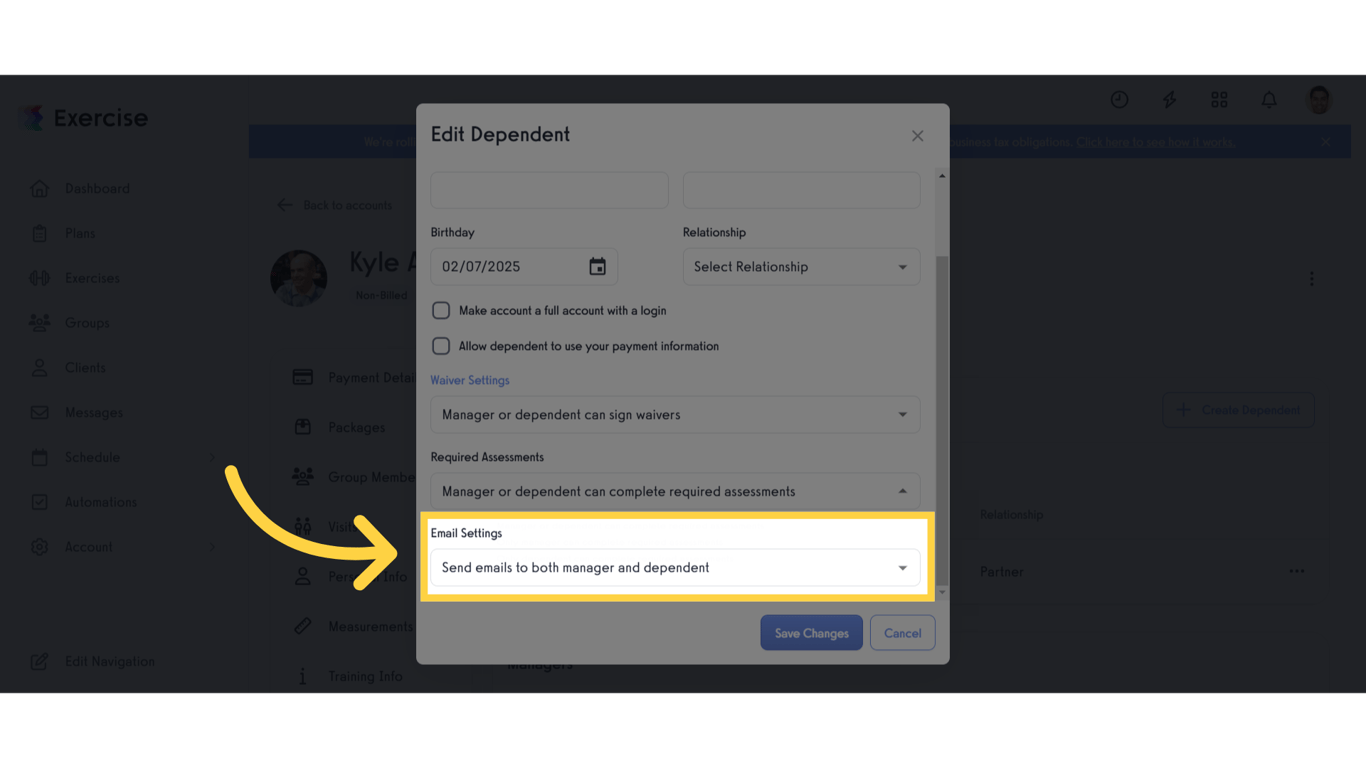Click the Dashboard home icon
This screenshot has width=1366, height=768.
tap(40, 188)
